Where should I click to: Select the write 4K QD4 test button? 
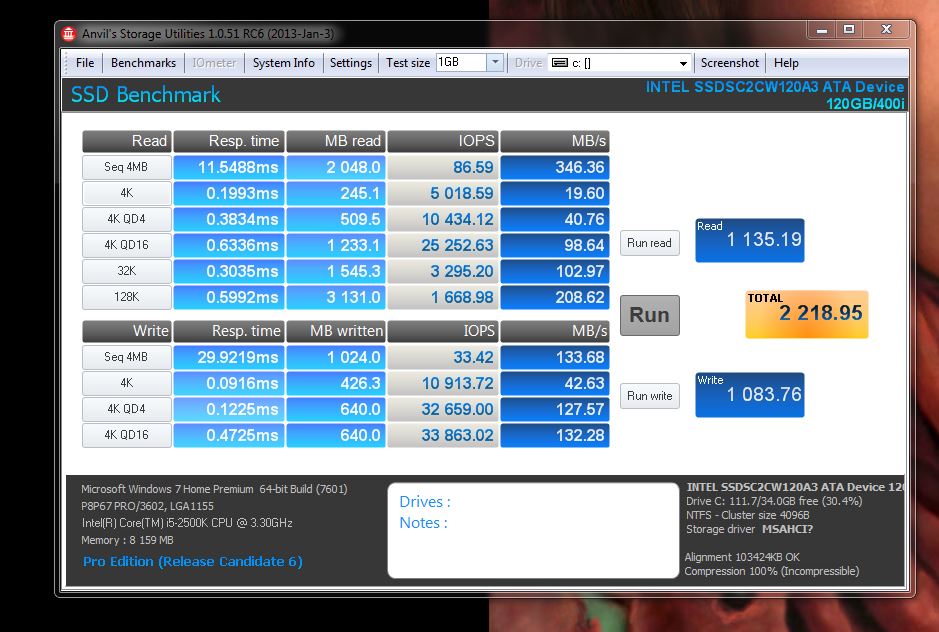tap(126, 409)
